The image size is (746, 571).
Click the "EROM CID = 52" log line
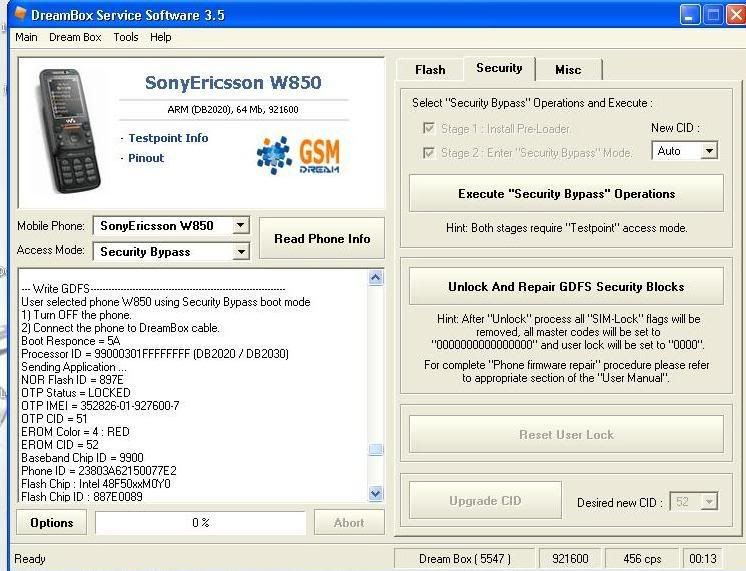point(59,444)
